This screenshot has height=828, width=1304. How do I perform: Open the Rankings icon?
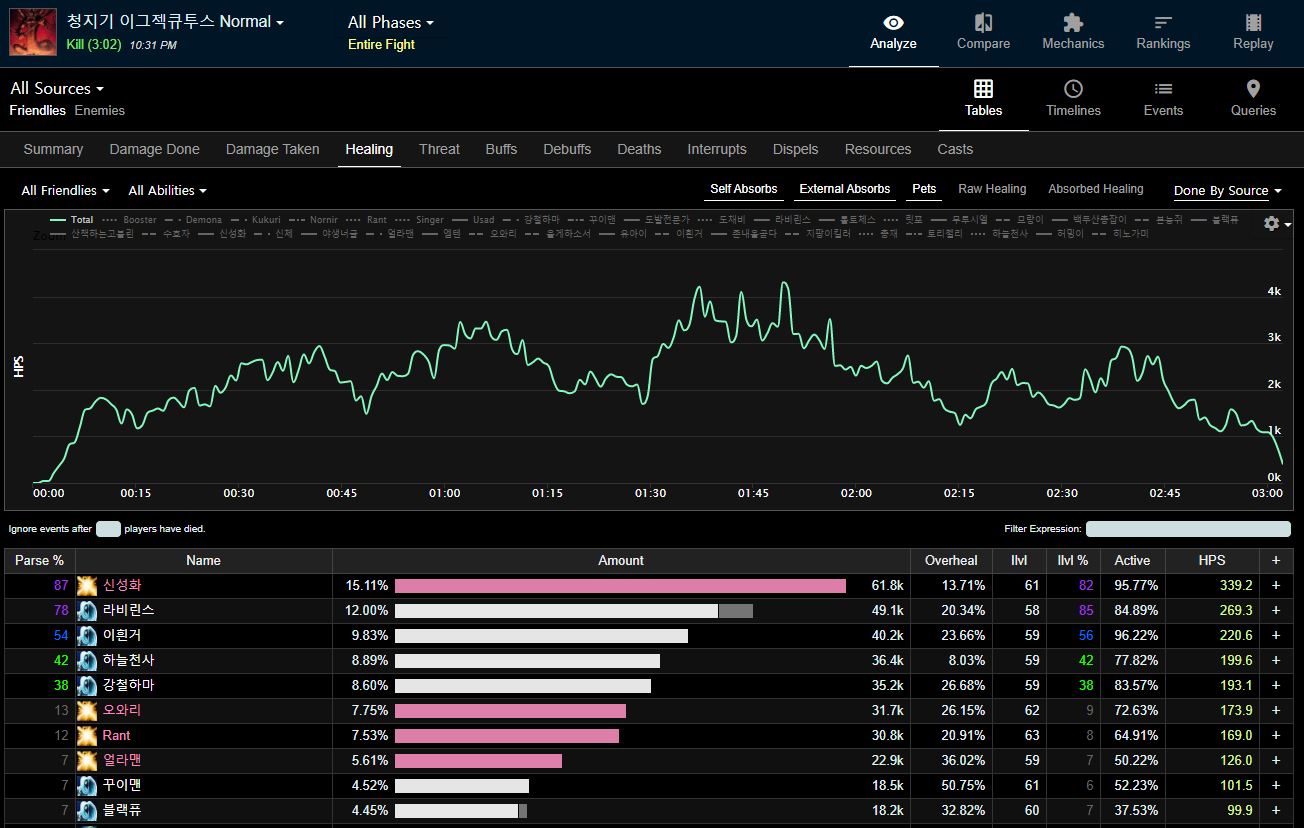pos(1163,23)
